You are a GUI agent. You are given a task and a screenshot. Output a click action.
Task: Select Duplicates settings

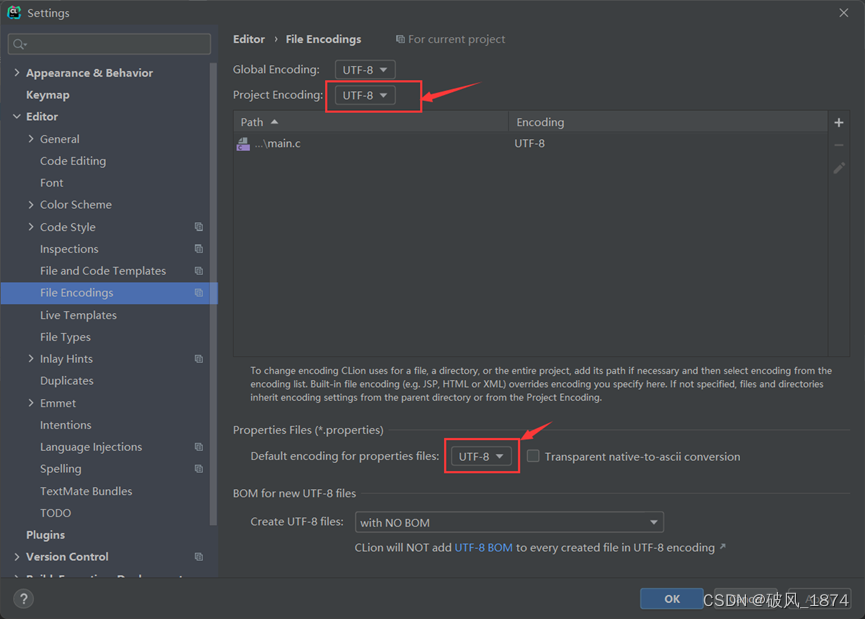click(67, 381)
